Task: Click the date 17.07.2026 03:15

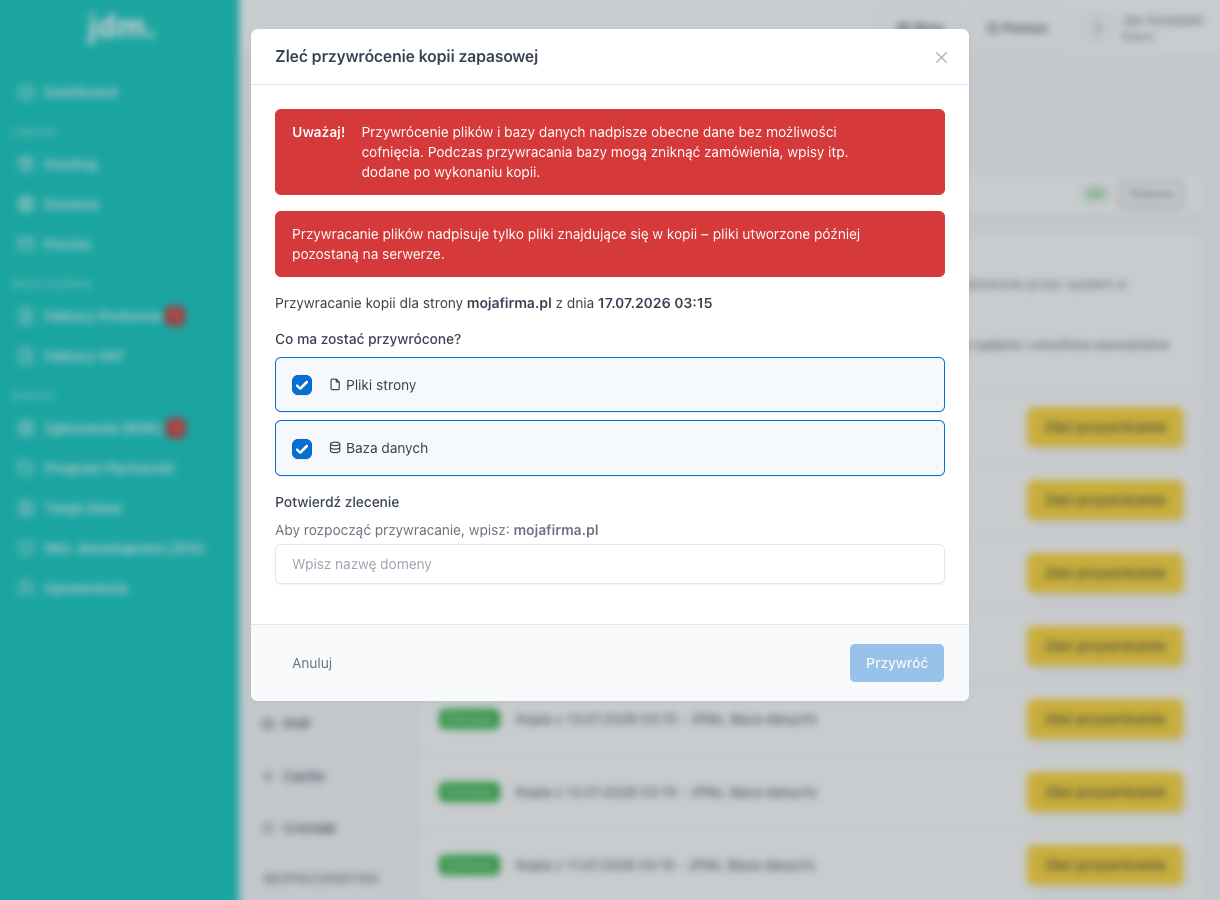Action: click(x=655, y=303)
